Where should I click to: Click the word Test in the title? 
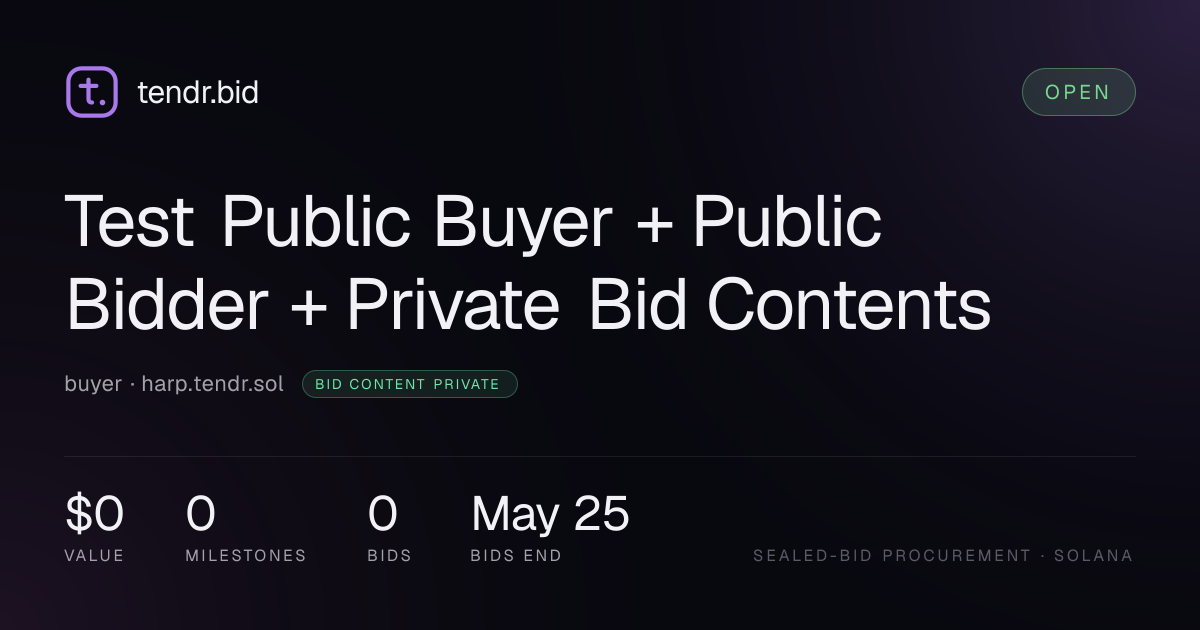pyautogui.click(x=130, y=222)
